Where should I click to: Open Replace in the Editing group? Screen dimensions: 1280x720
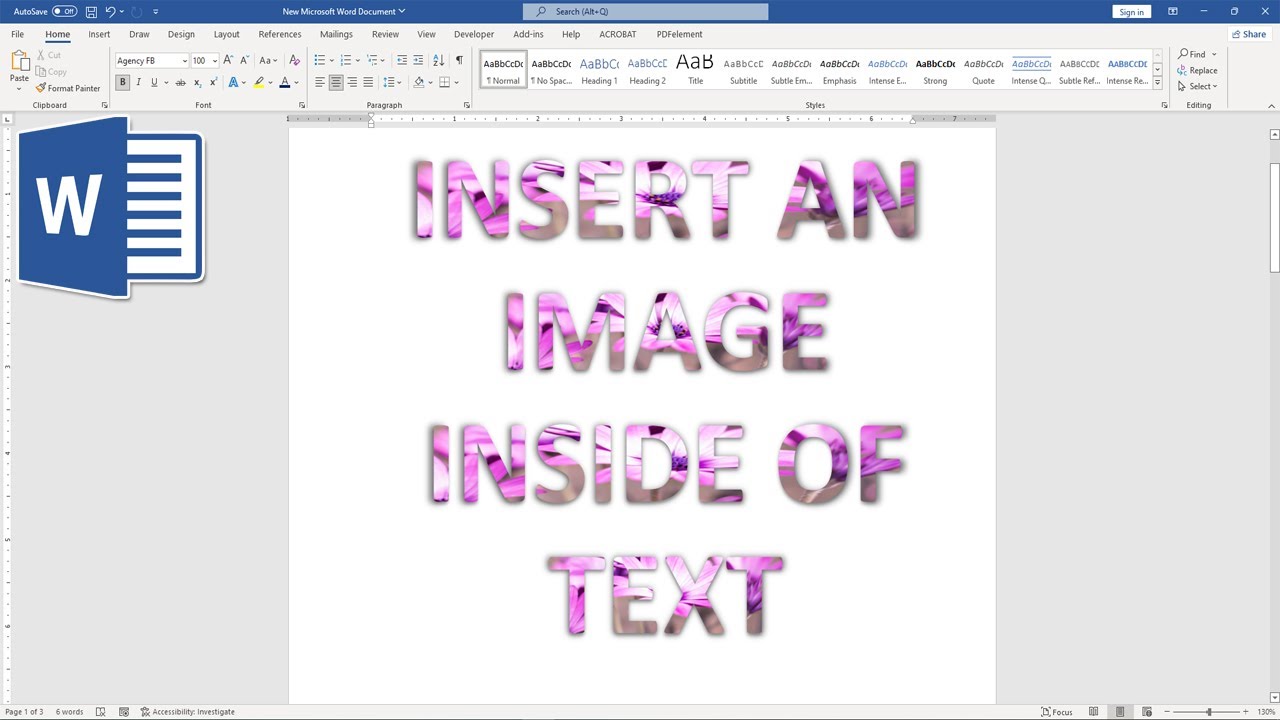coord(1198,70)
